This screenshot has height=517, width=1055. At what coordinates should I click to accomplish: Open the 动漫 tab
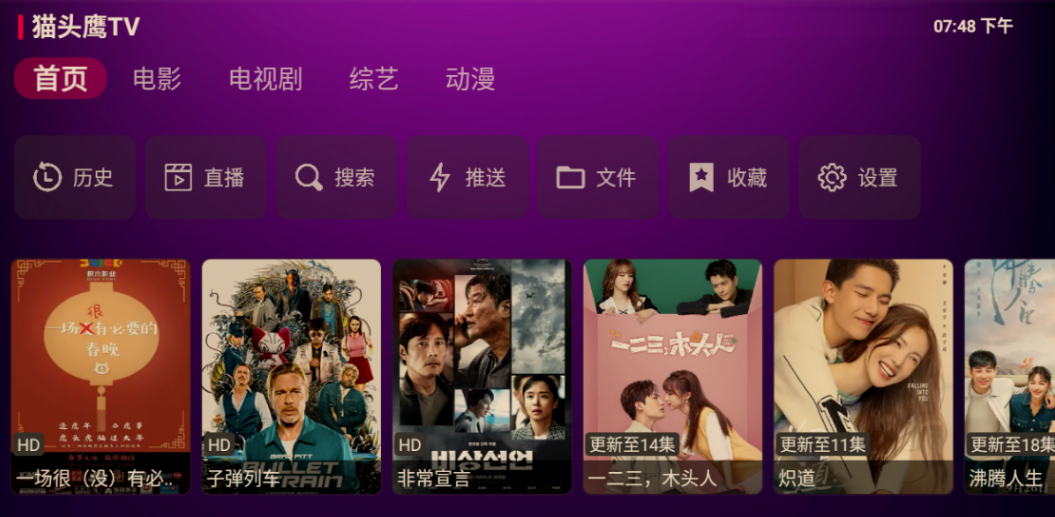click(470, 79)
